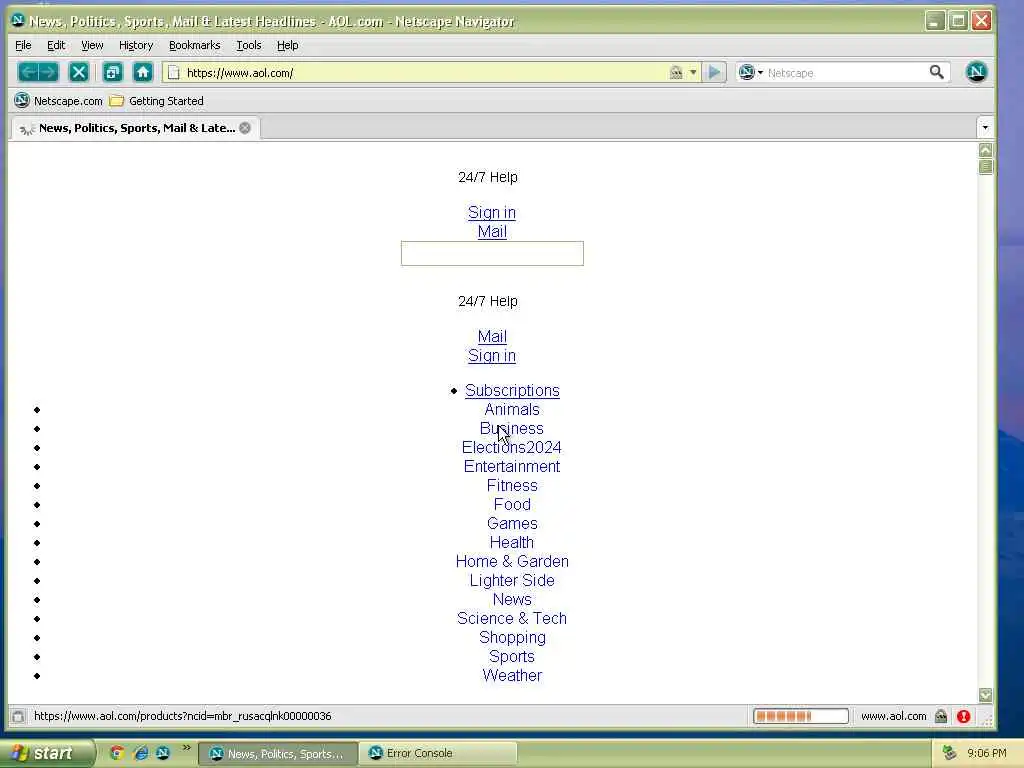Open the Help menu
Viewport: 1024px width, 768px height.
point(287,45)
